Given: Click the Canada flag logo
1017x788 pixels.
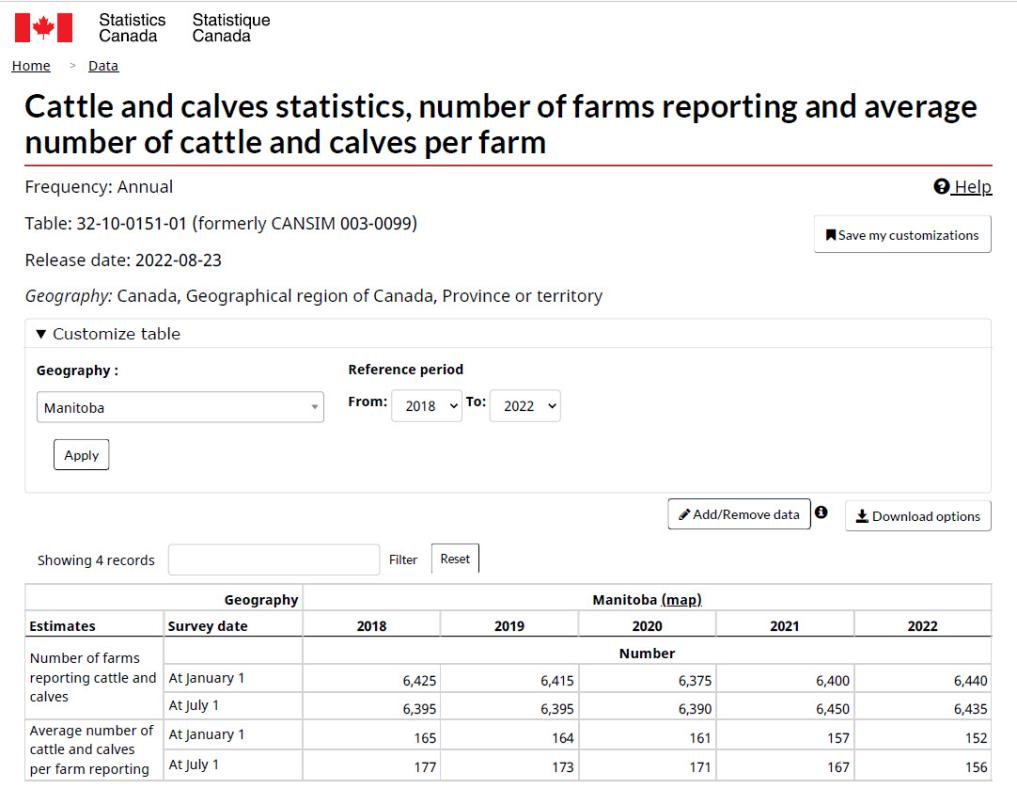Looking at the screenshot, I should coord(43,28).
